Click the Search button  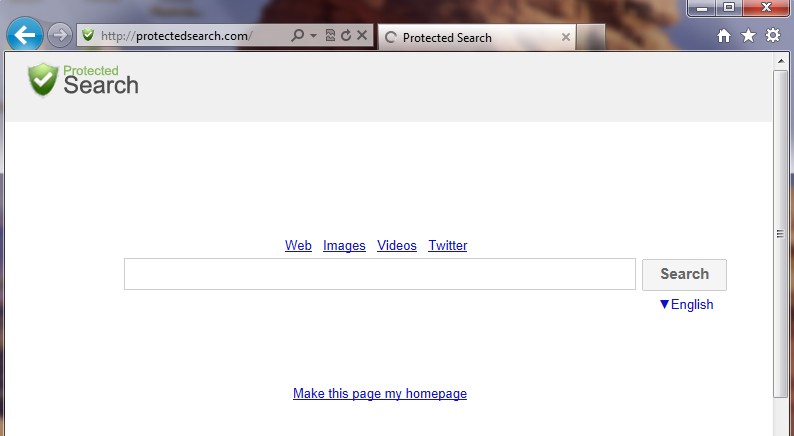[684, 274]
